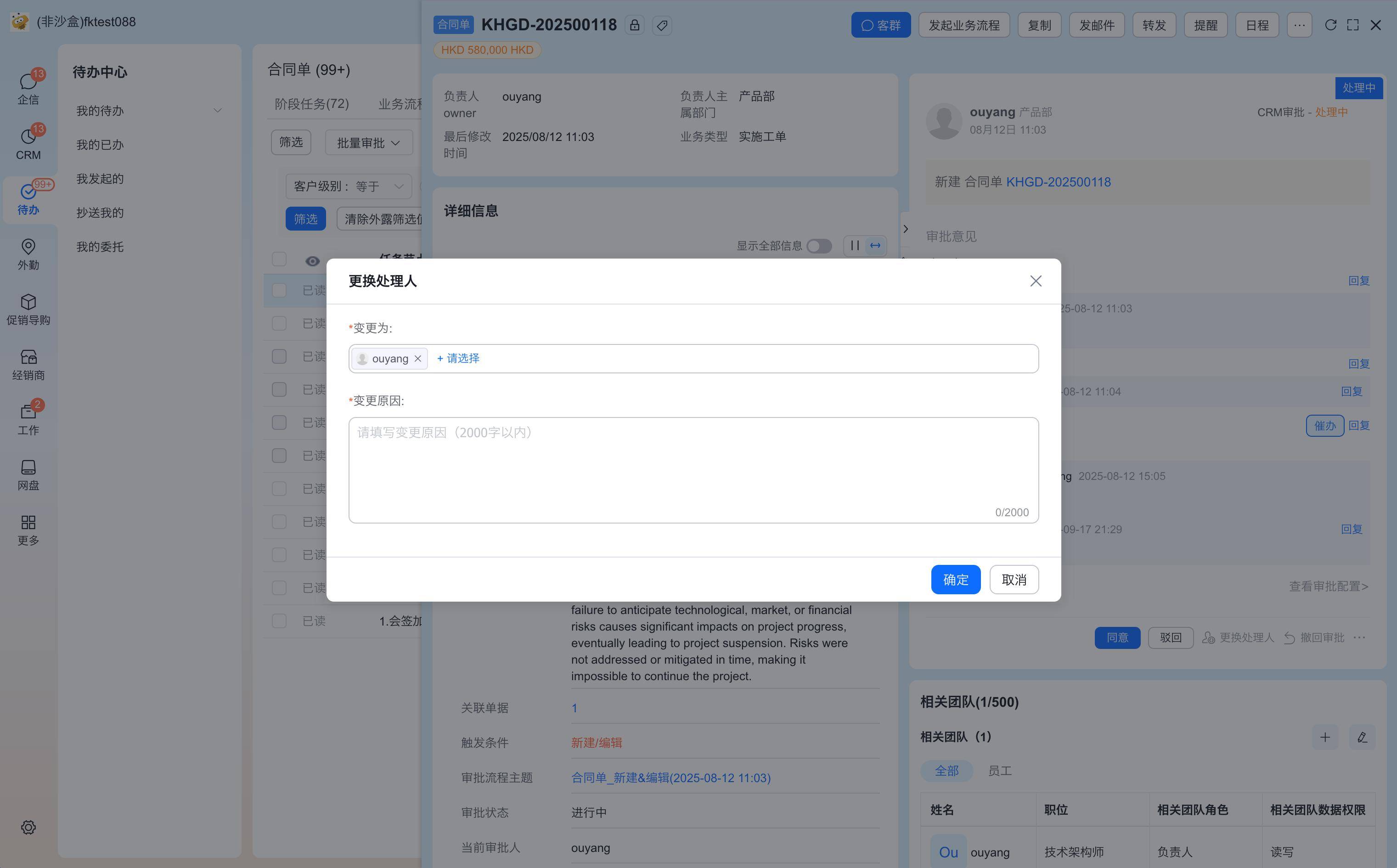Click the refresh icon in detail header

[x=1330, y=25]
